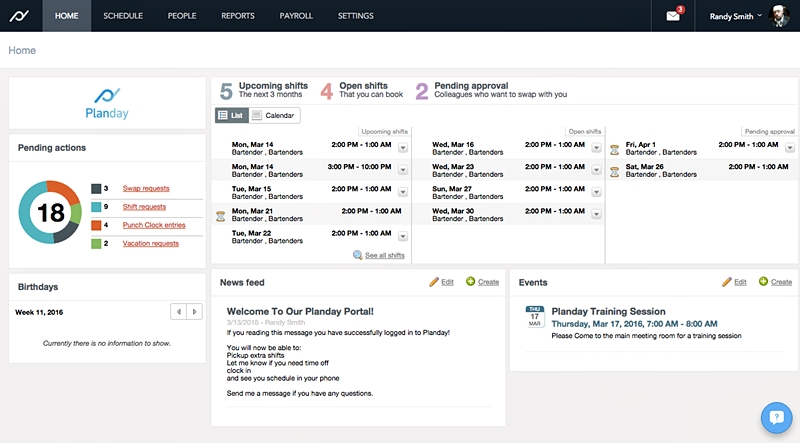Open the Swap requests link
This screenshot has height=443, width=800.
146,188
